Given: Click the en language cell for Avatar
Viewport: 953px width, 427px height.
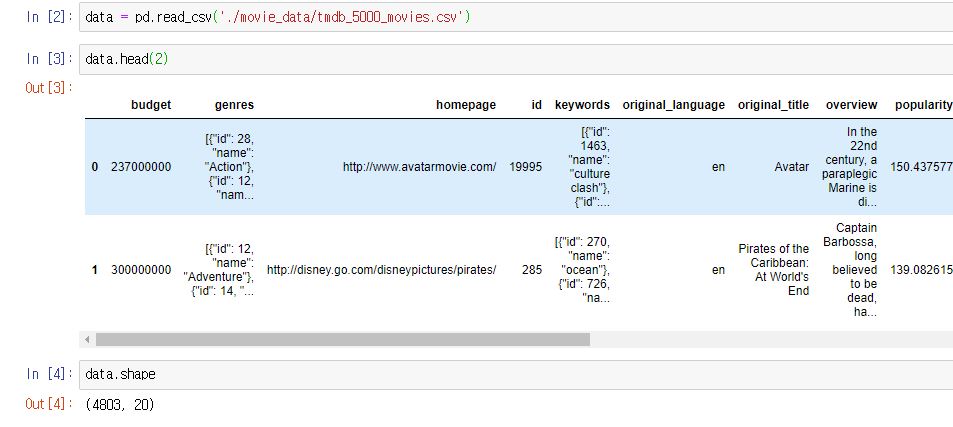Looking at the screenshot, I should [718, 167].
